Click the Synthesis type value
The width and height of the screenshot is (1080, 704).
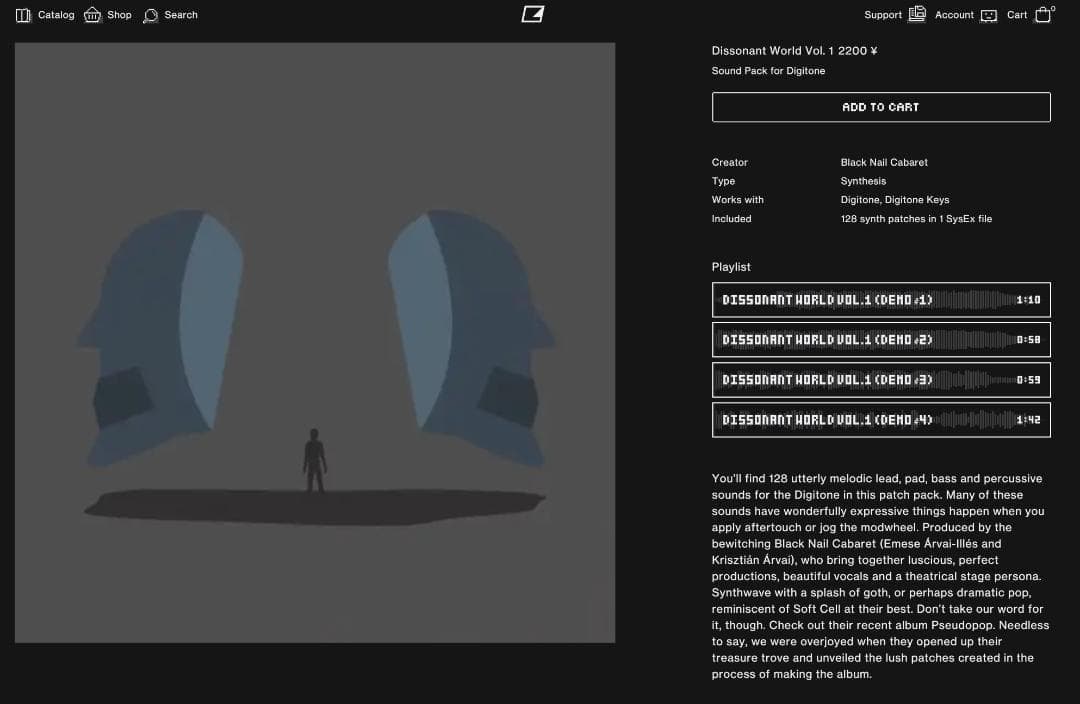tap(863, 181)
